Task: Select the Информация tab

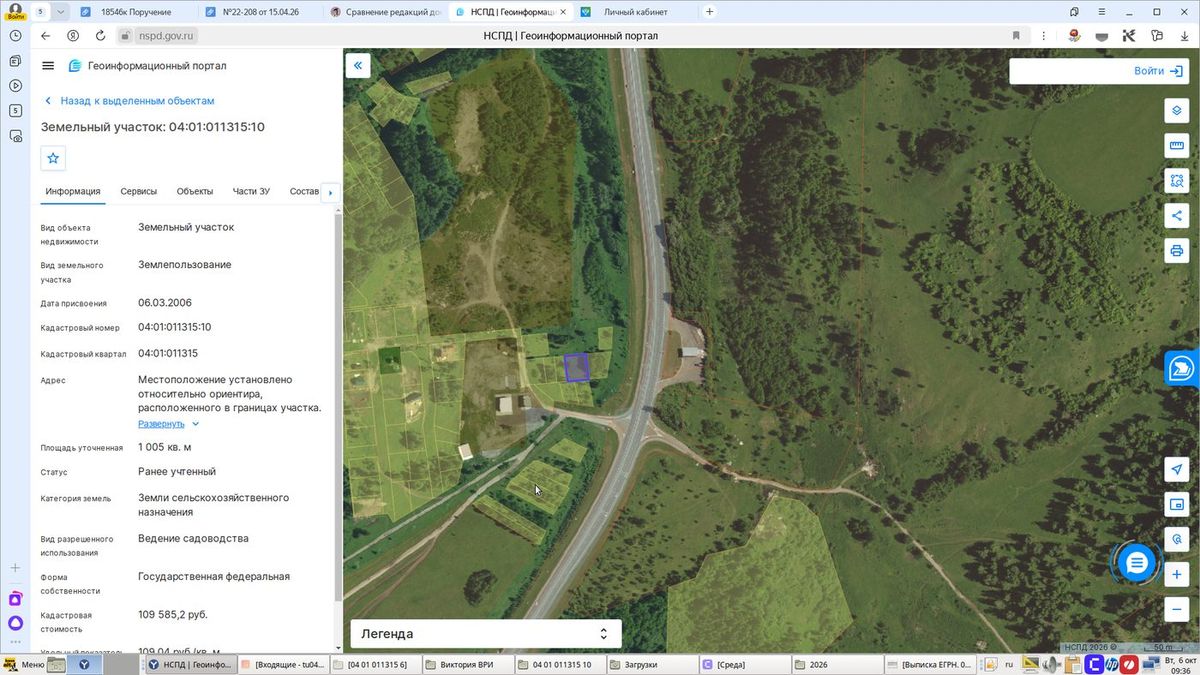Action: tap(73, 191)
